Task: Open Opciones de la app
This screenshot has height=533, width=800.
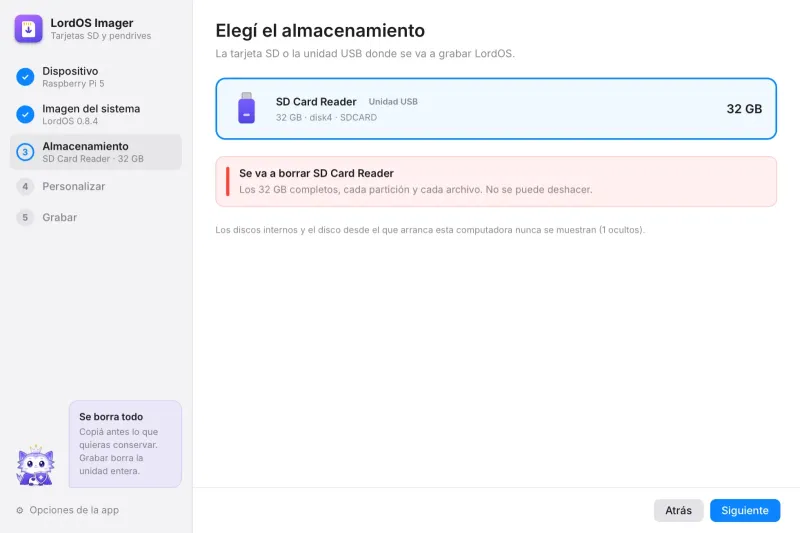Action: click(67, 510)
